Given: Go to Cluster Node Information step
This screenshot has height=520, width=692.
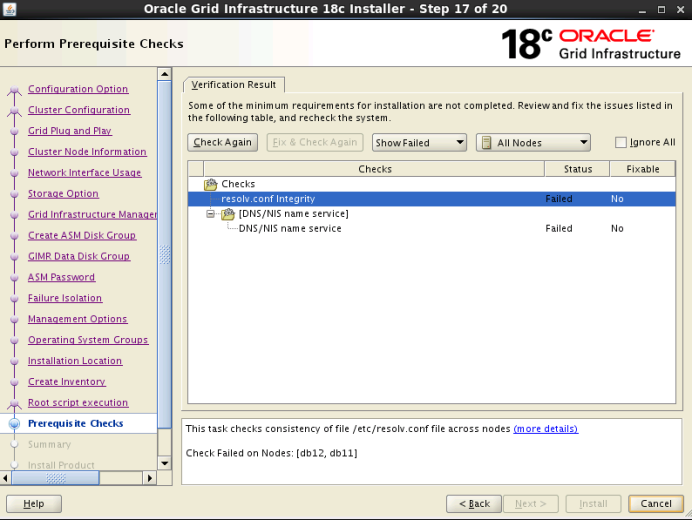Looking at the screenshot, I should tap(87, 152).
